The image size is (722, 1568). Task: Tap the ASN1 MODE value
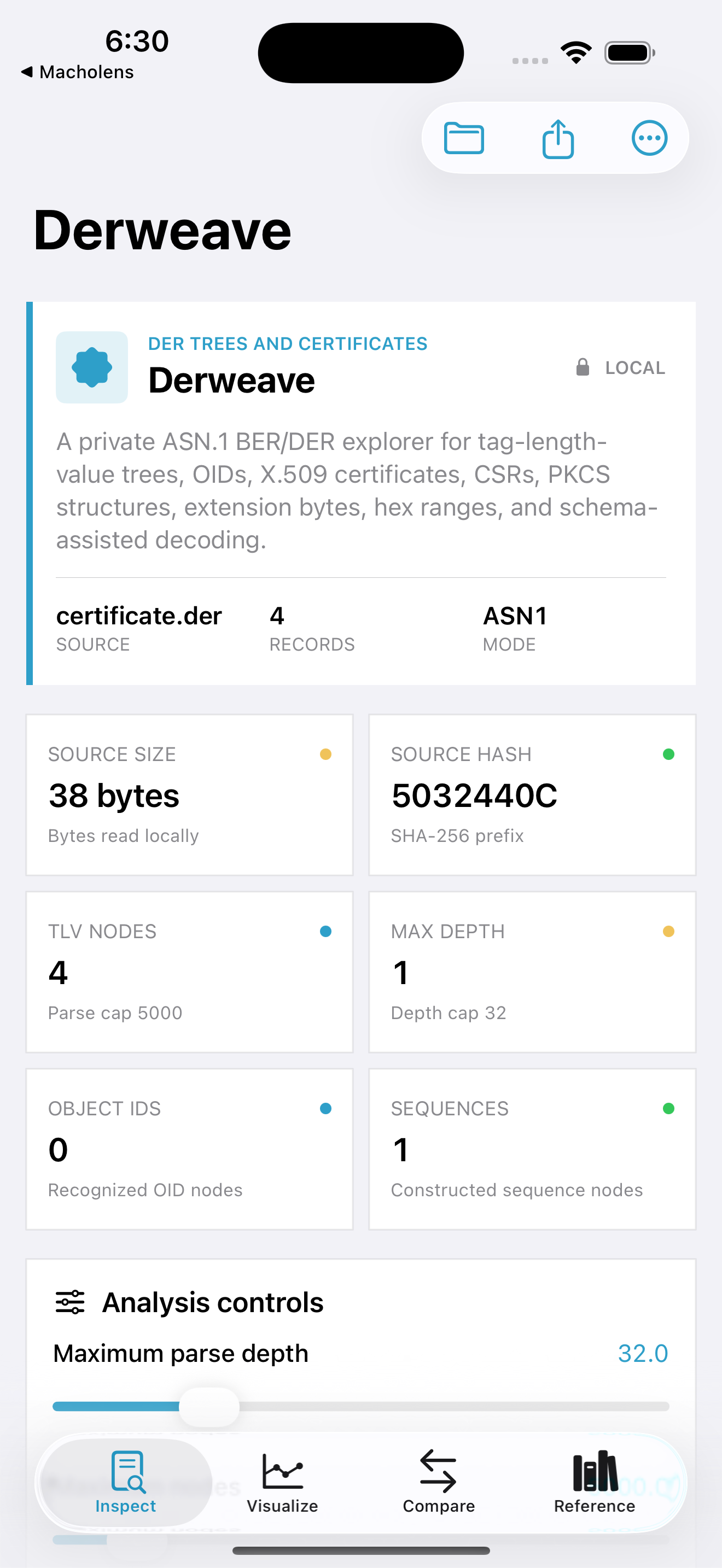515,616
